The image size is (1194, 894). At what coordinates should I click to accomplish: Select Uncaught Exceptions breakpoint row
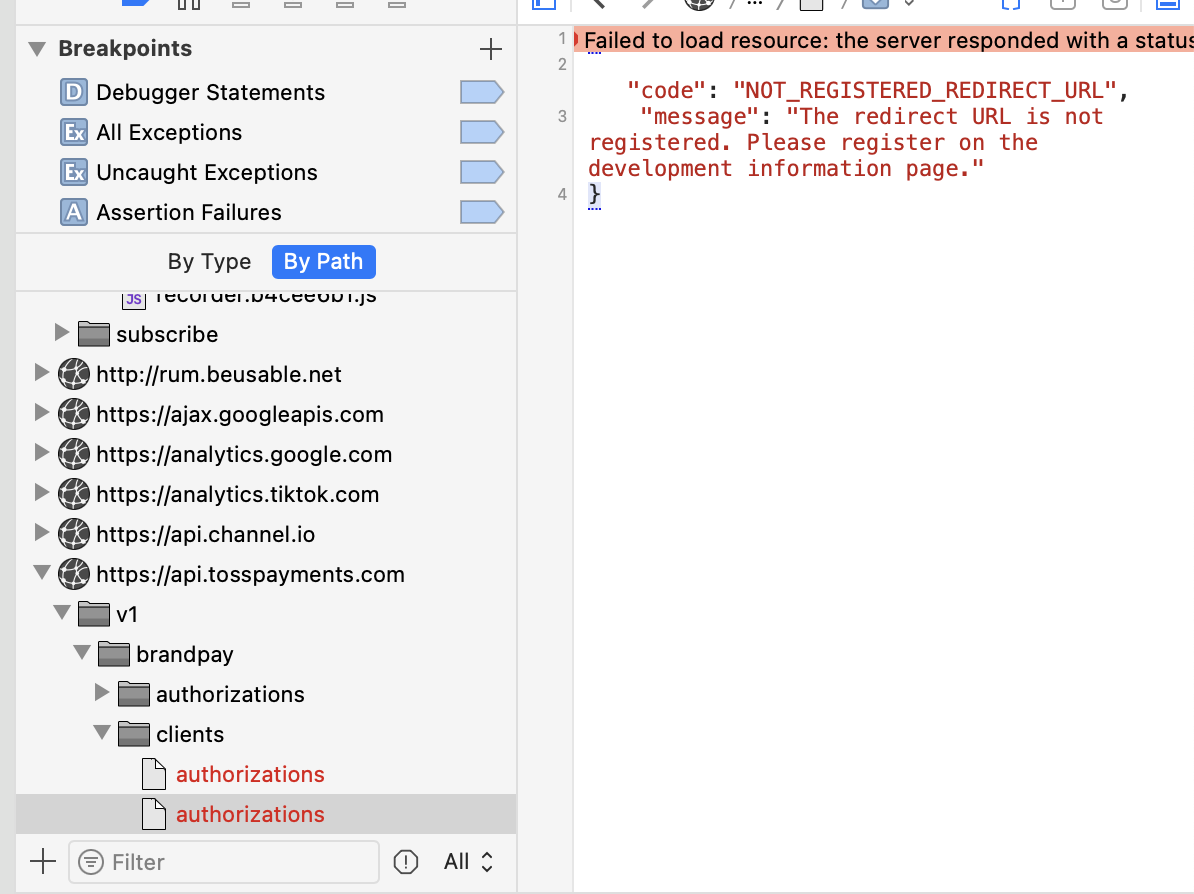(266, 172)
